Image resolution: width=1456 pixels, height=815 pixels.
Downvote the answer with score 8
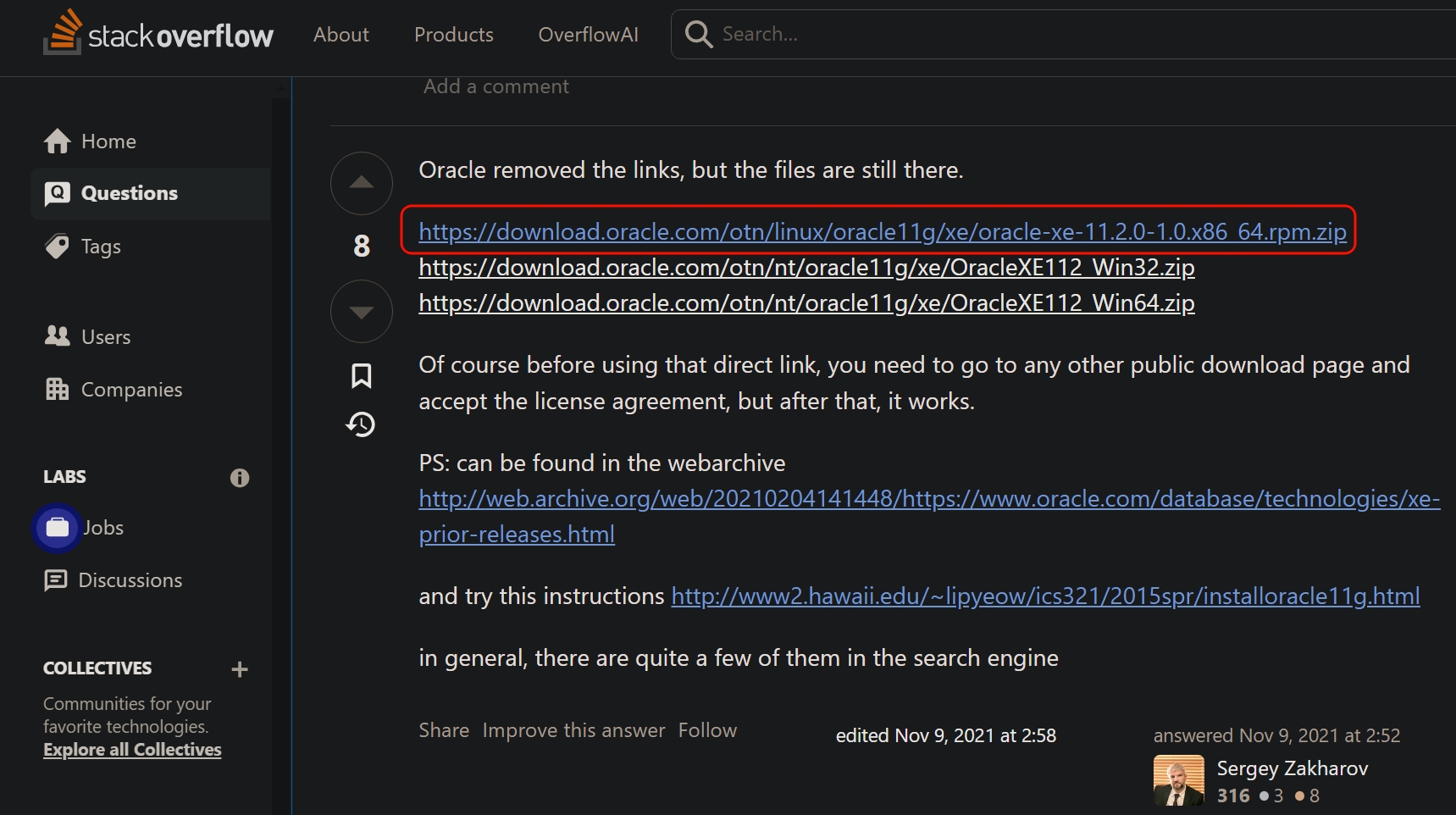(362, 312)
